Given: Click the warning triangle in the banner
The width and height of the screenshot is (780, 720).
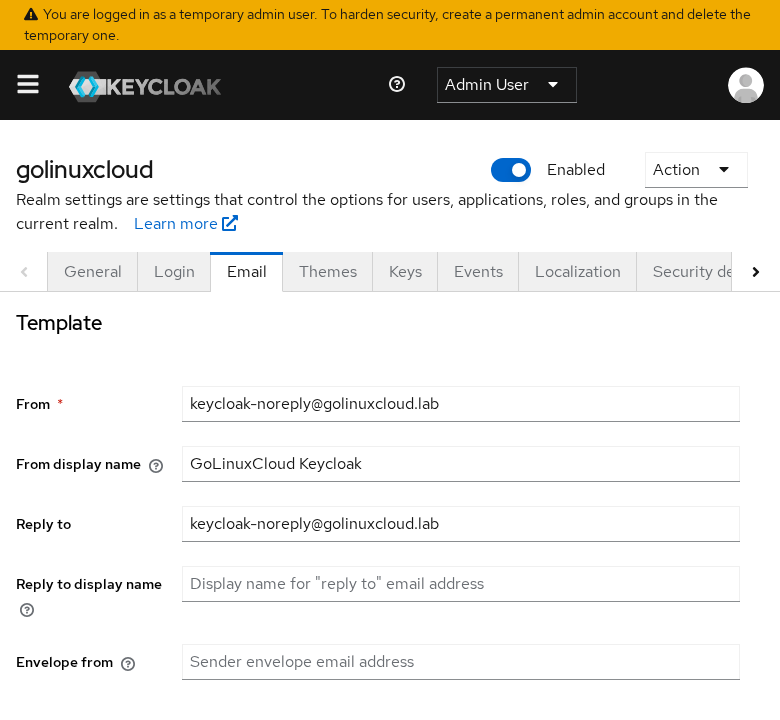Looking at the screenshot, I should [31, 14].
